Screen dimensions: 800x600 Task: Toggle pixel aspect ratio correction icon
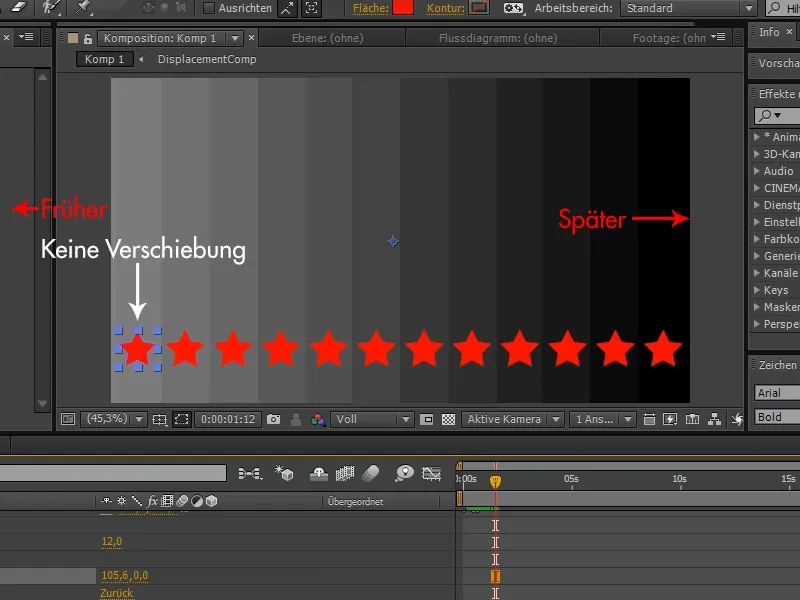pos(649,419)
